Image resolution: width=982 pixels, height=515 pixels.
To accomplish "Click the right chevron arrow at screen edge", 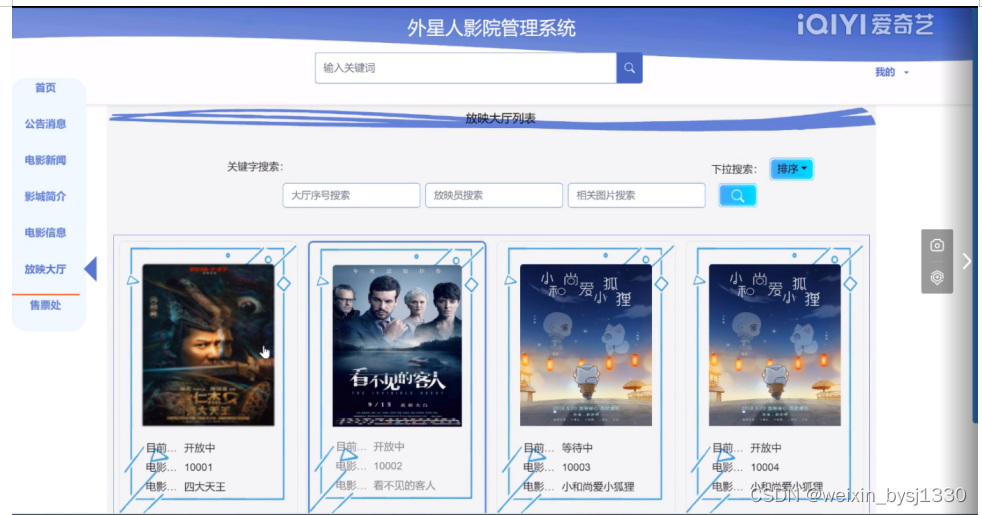I will coord(967,261).
